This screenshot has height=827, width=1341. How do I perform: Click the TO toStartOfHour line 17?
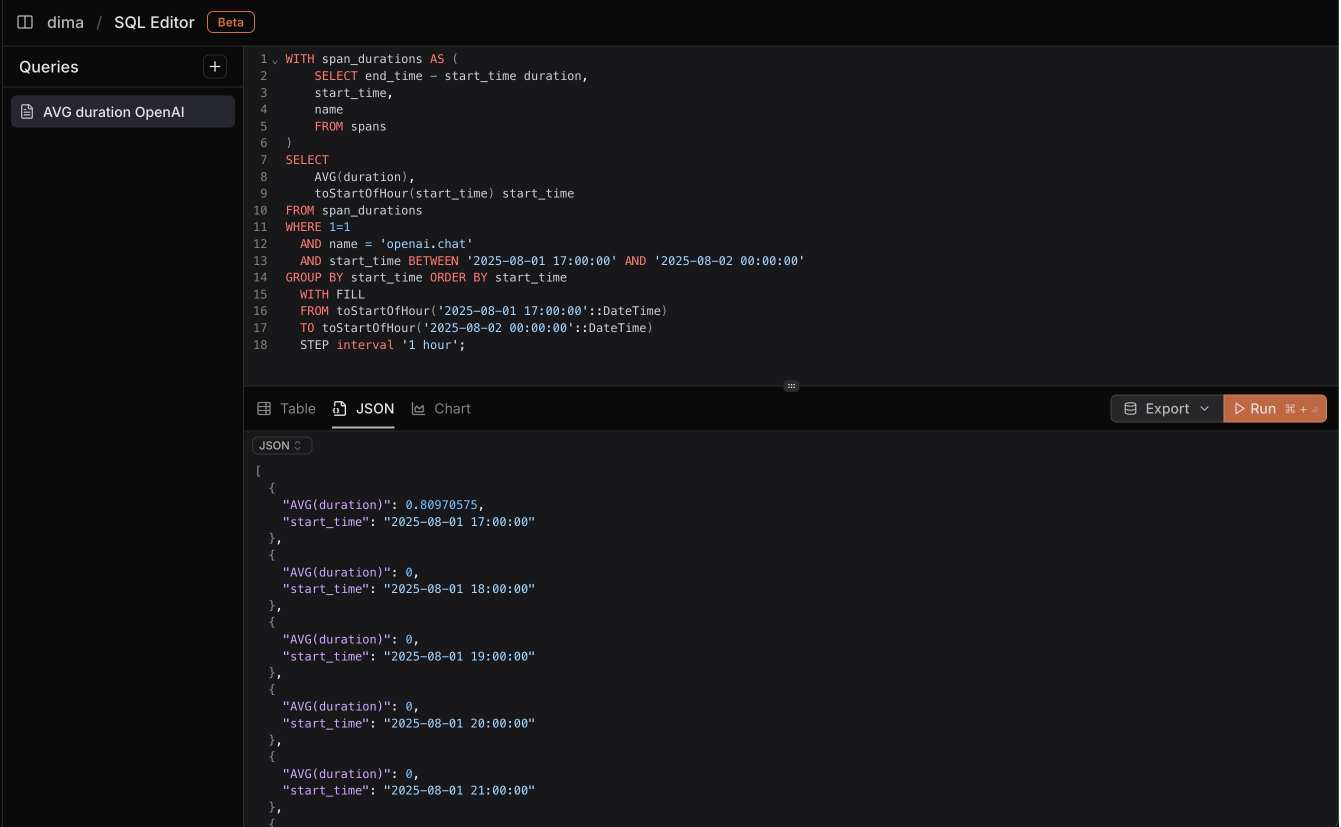click(476, 328)
